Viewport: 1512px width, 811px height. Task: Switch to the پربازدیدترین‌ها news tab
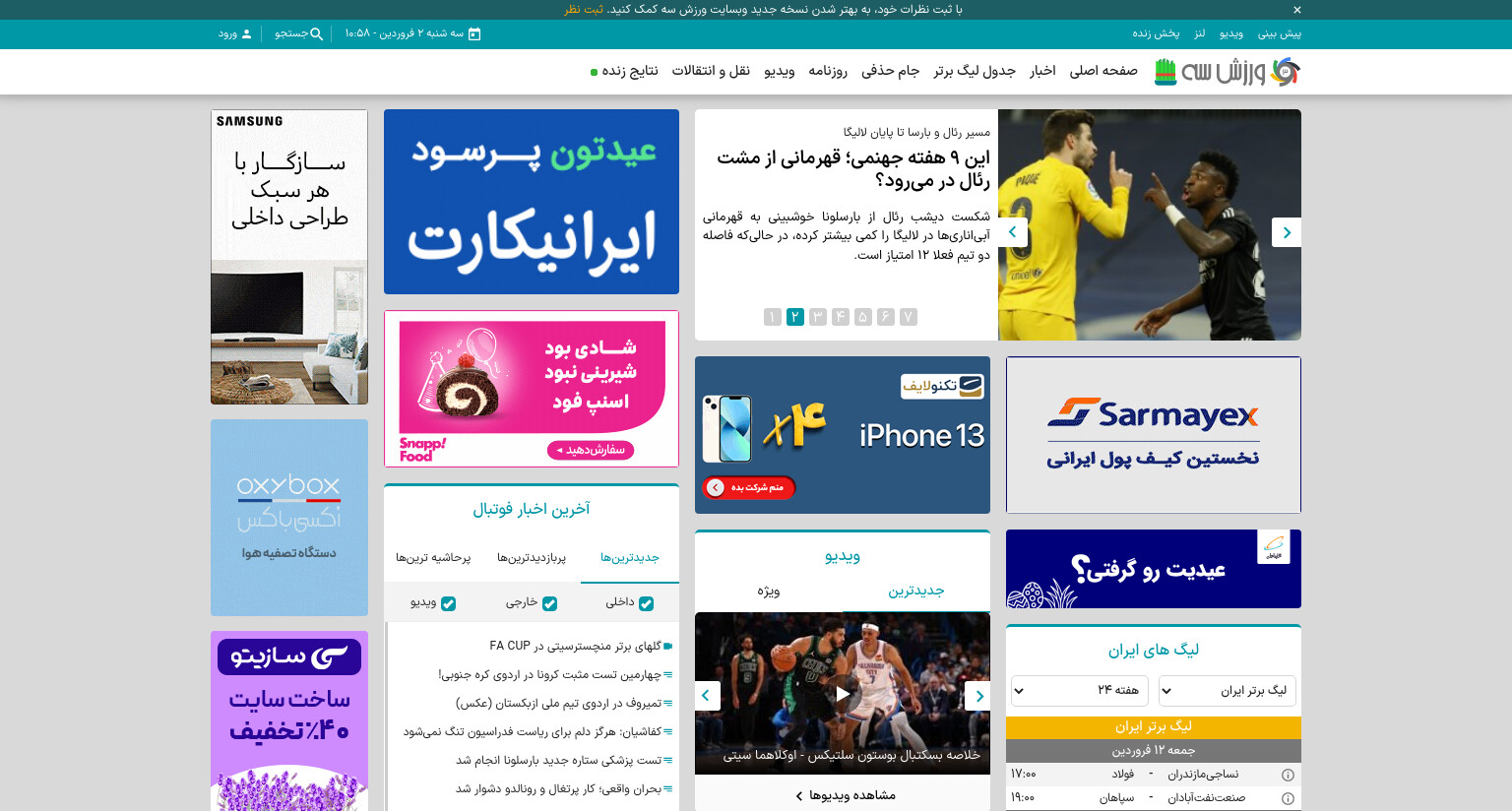click(x=532, y=558)
